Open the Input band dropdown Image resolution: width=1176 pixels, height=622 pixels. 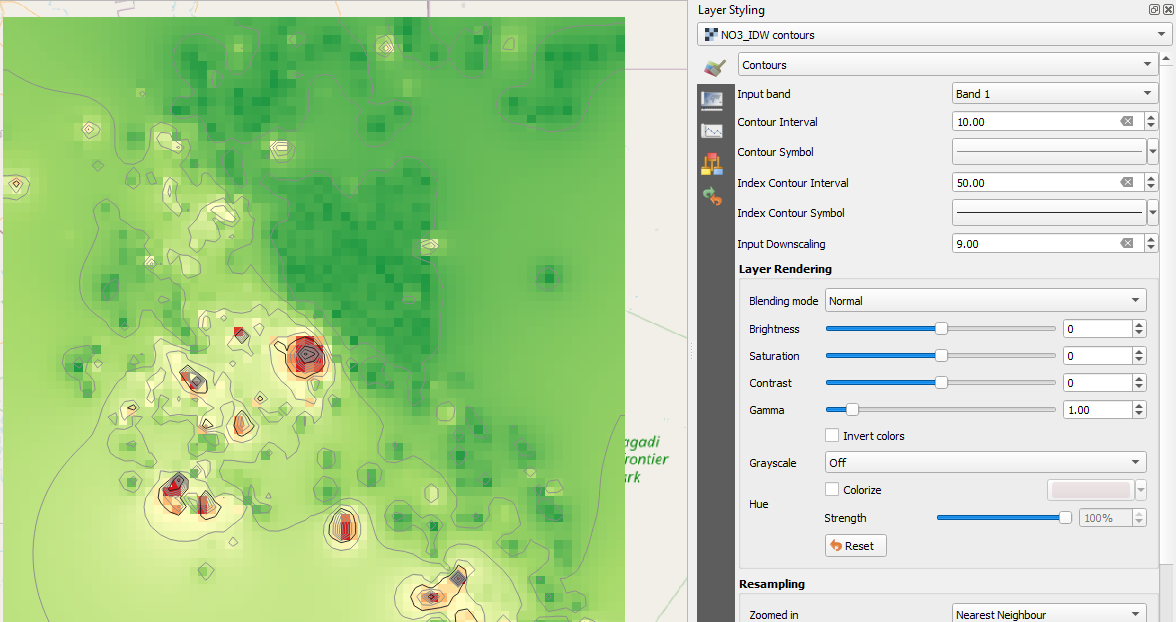pyautogui.click(x=1055, y=93)
